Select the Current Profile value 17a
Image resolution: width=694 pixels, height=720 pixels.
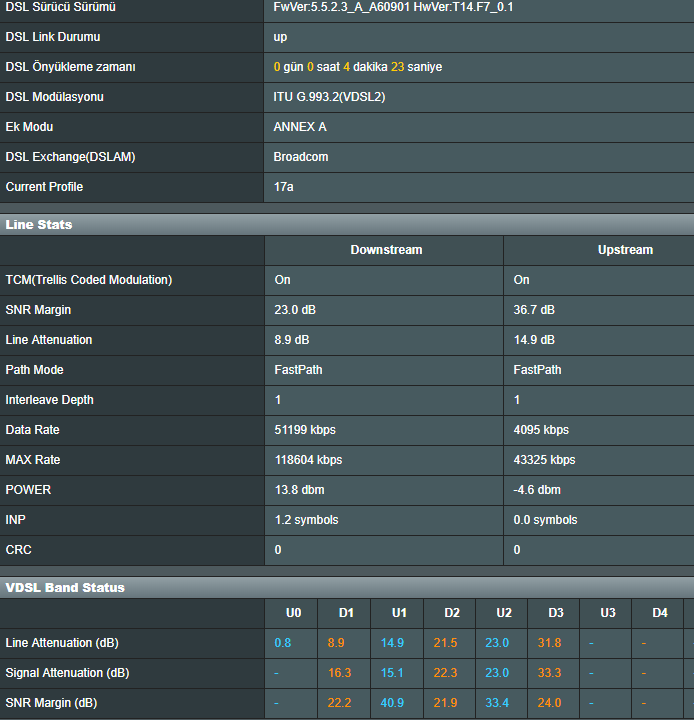pos(283,187)
